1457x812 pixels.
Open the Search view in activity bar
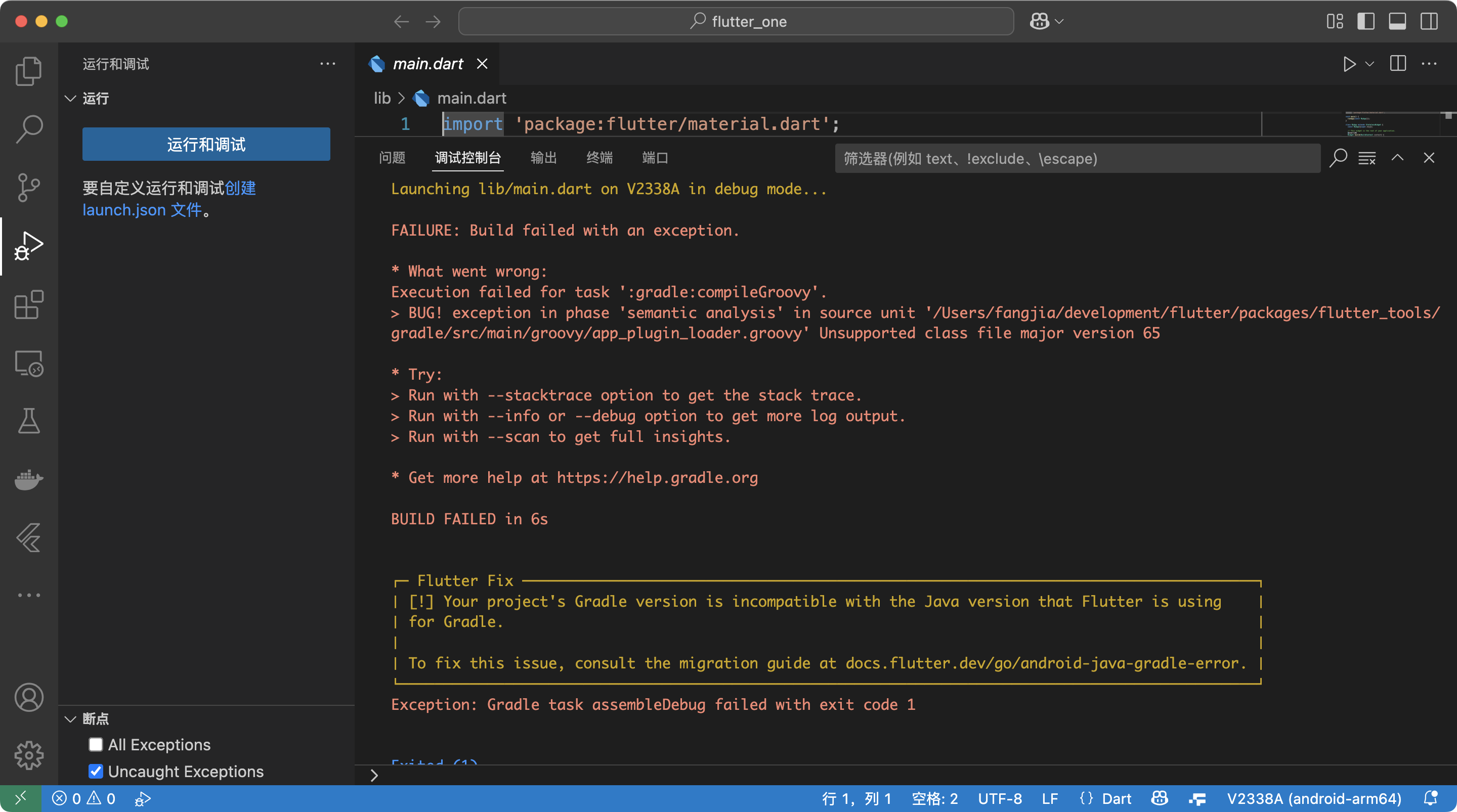coord(29,128)
